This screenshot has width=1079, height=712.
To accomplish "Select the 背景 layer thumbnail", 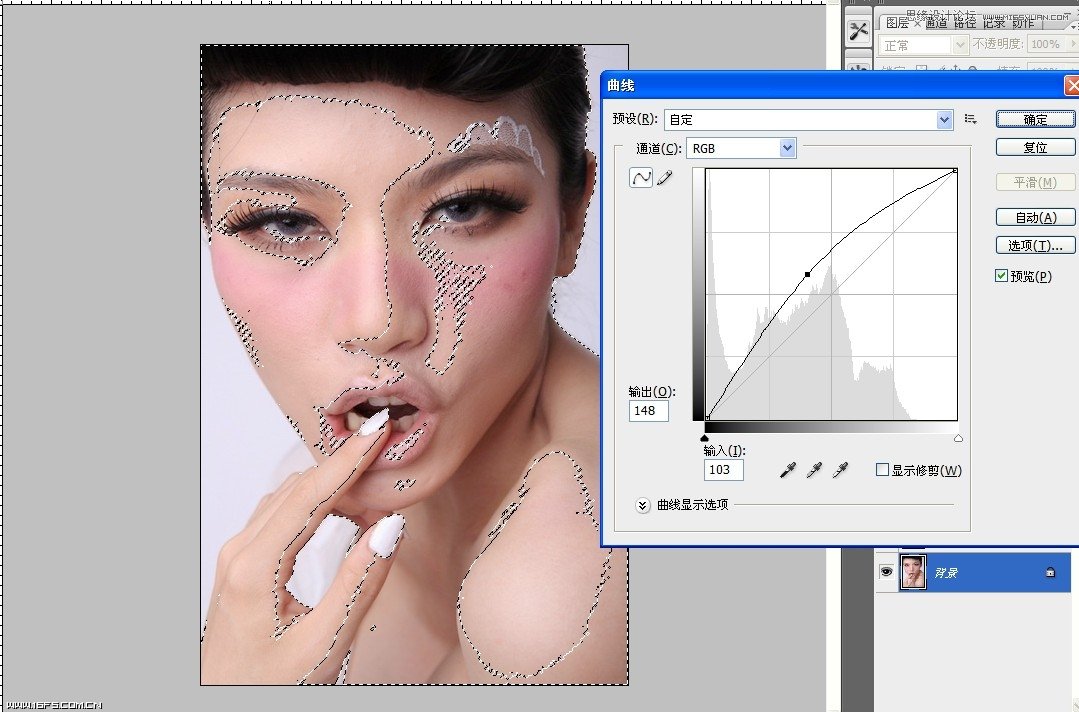I will point(912,572).
